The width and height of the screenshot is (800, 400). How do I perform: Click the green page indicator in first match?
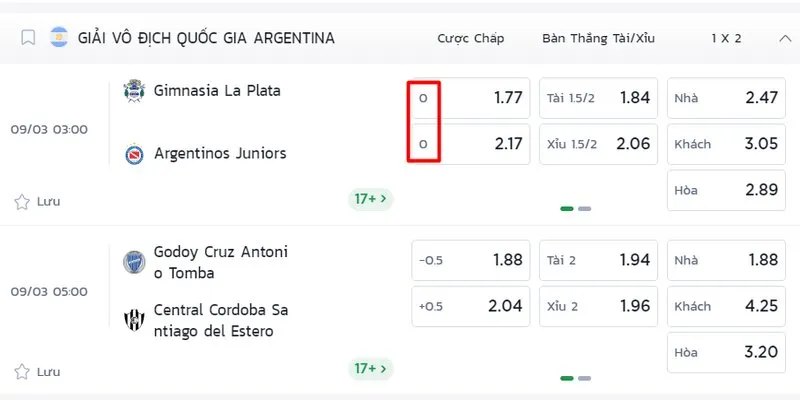coord(567,209)
